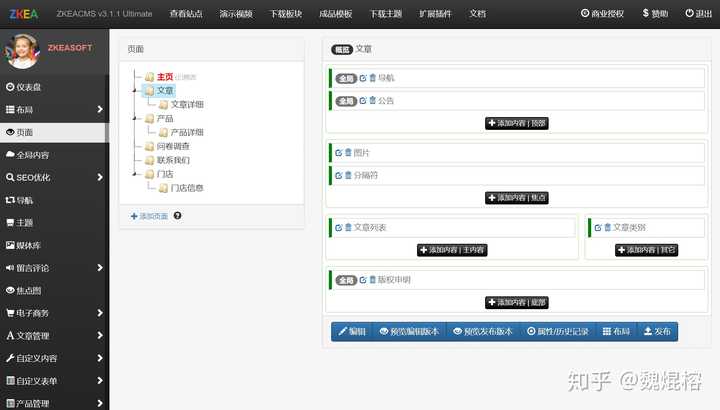Open 仪表盘 dashboard in the sidebar
The image size is (720, 410).
pyautogui.click(x=28, y=87)
